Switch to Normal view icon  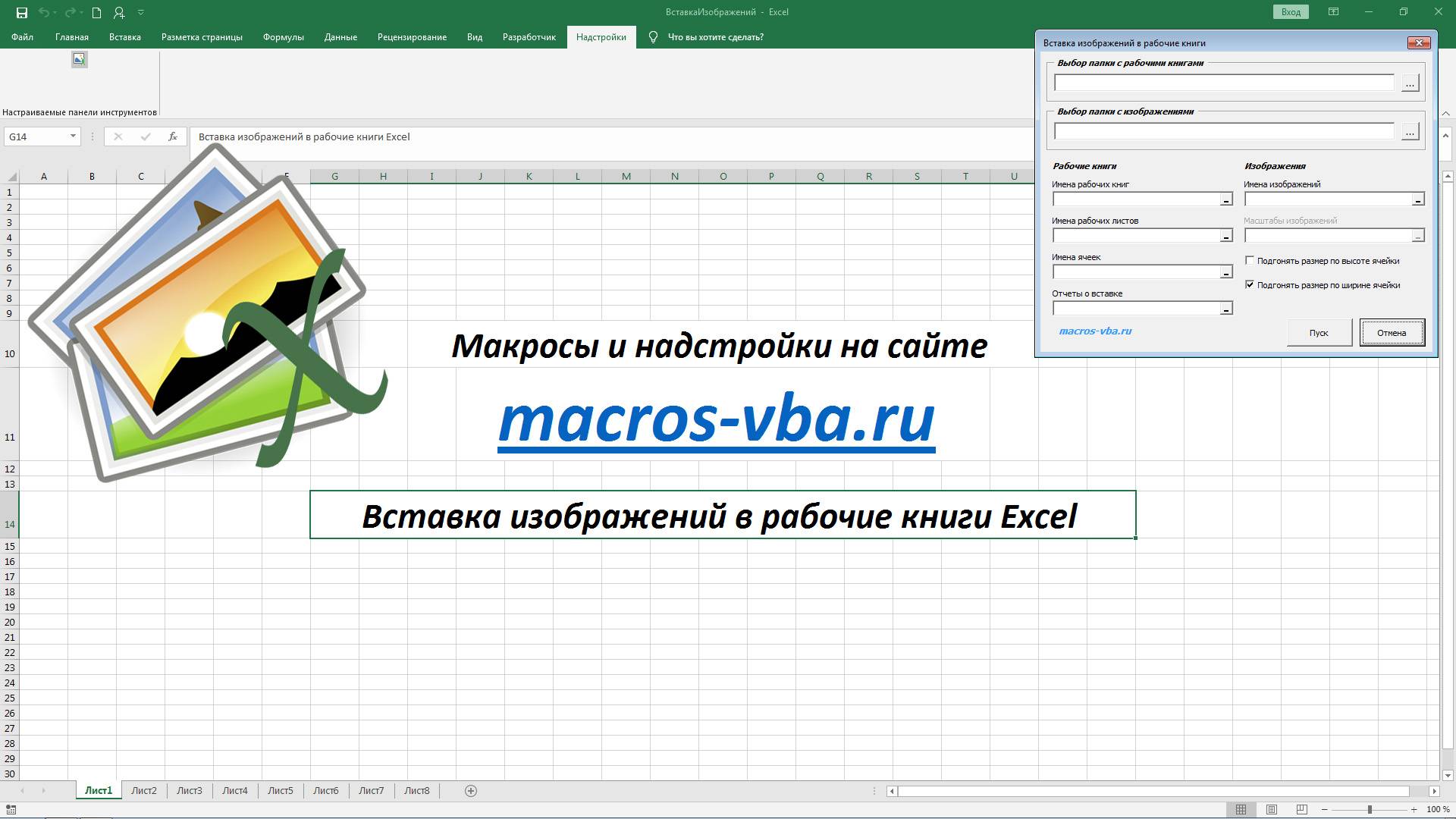[1241, 810]
